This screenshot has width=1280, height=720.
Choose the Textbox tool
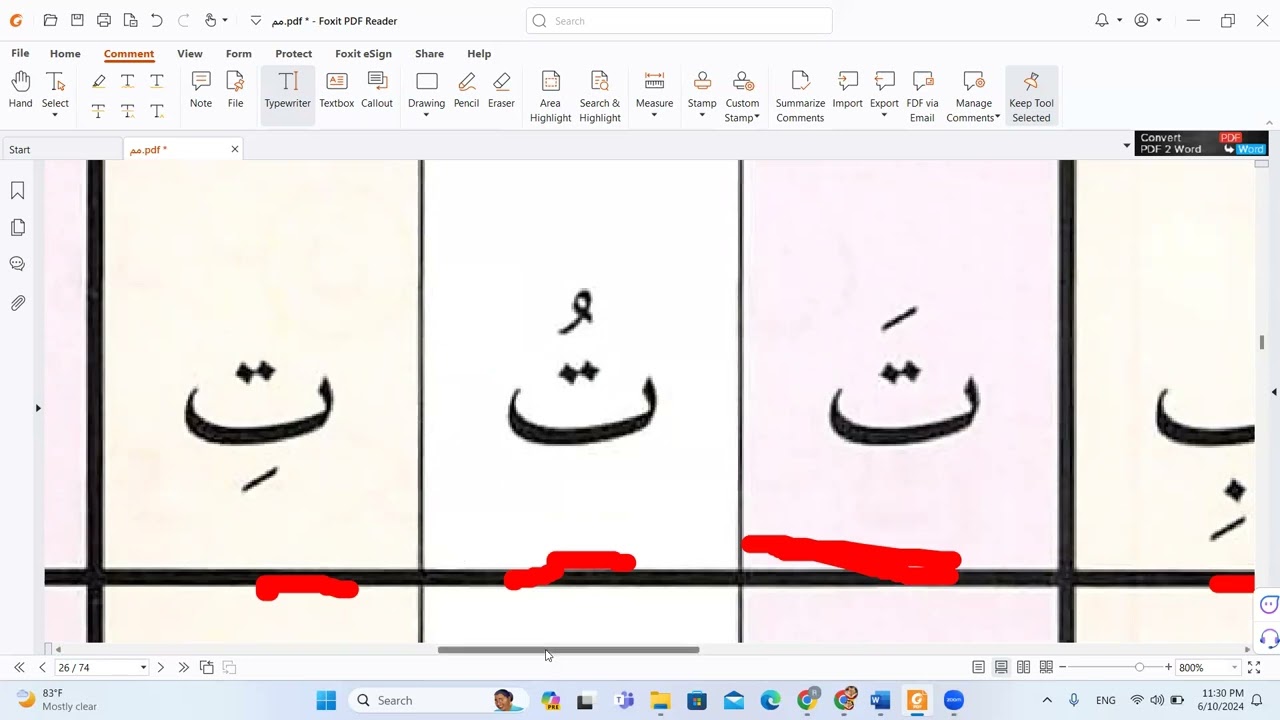(x=337, y=90)
